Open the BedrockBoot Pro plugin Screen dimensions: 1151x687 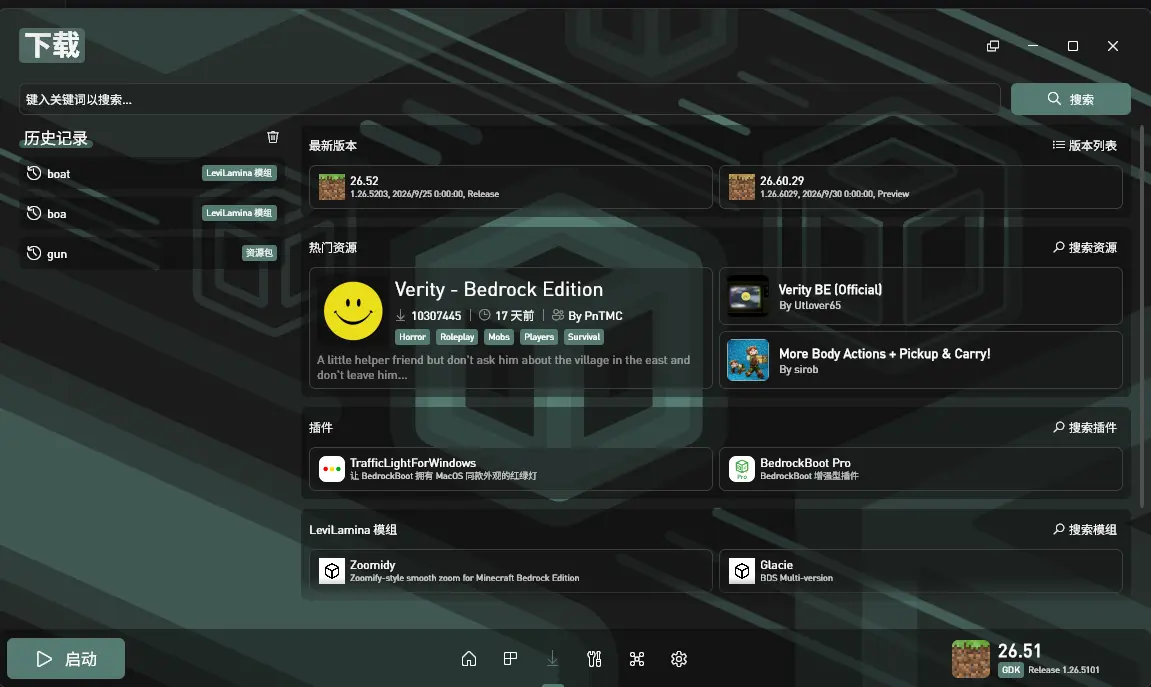coord(921,469)
